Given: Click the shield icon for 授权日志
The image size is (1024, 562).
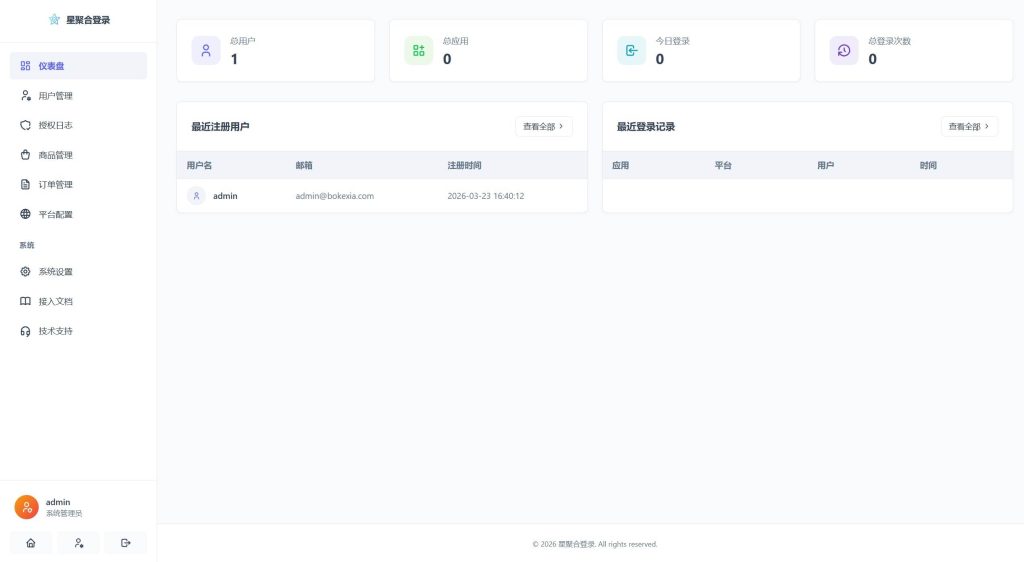Looking at the screenshot, I should point(25,125).
